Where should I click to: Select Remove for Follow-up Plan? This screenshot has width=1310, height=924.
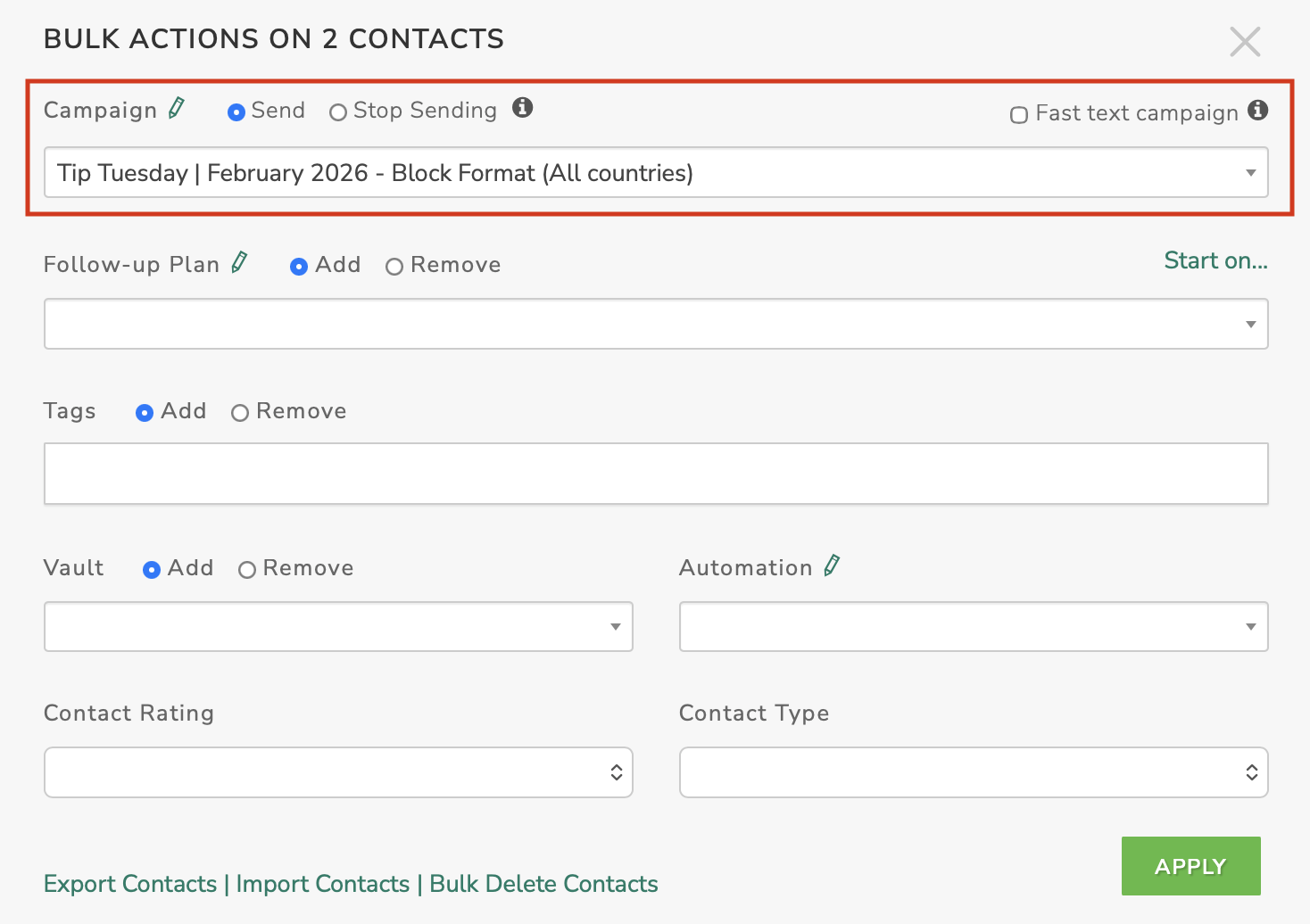[394, 267]
